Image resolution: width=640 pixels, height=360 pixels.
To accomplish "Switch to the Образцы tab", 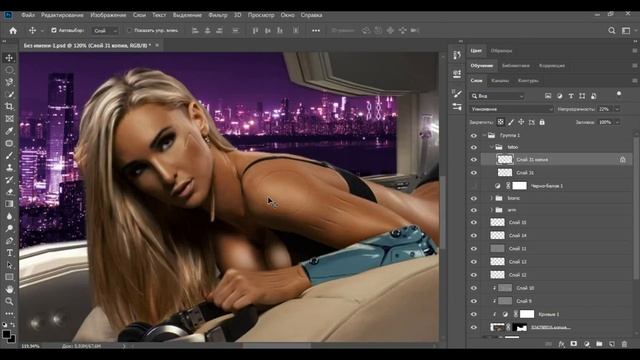I will click(x=501, y=51).
